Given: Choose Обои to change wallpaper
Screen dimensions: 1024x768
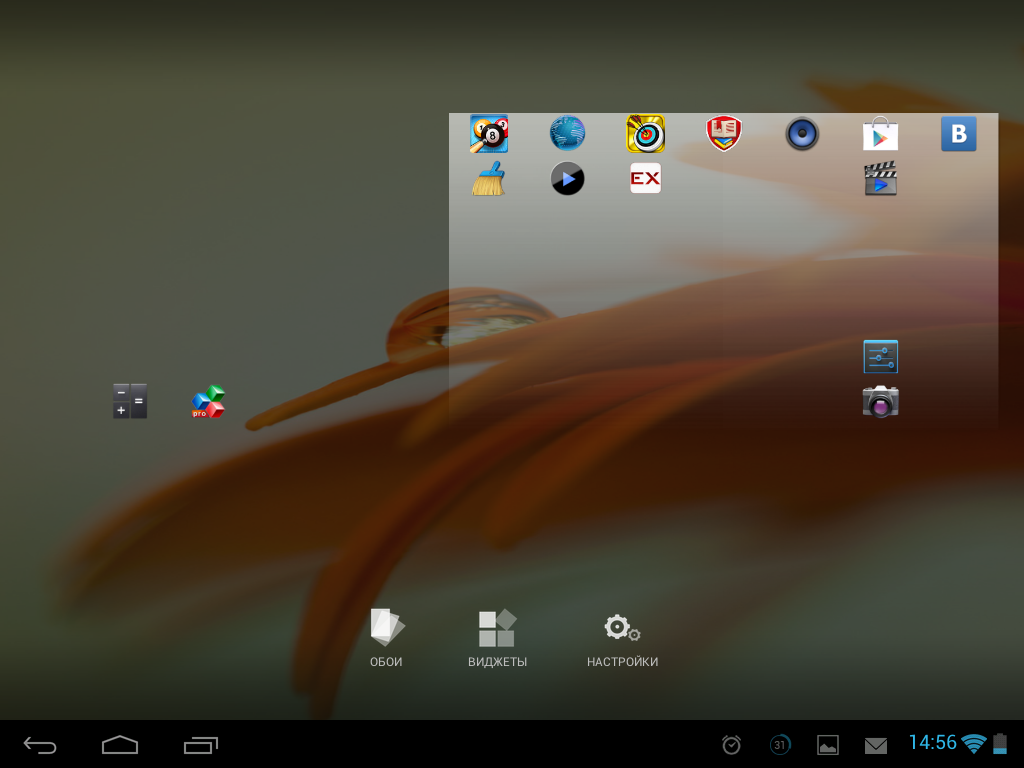Looking at the screenshot, I should 386,638.
